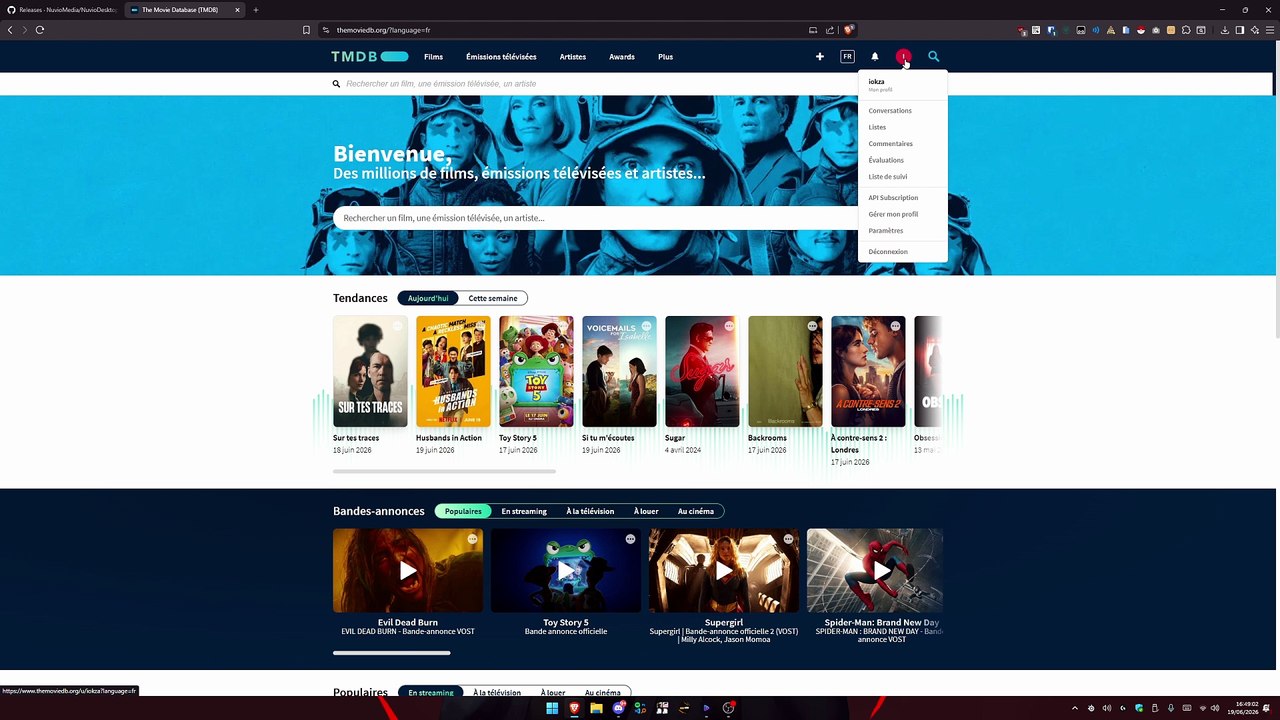Screen dimensions: 1280x720
Task: Open Paramètres from the profile menu
Action: click(886, 231)
